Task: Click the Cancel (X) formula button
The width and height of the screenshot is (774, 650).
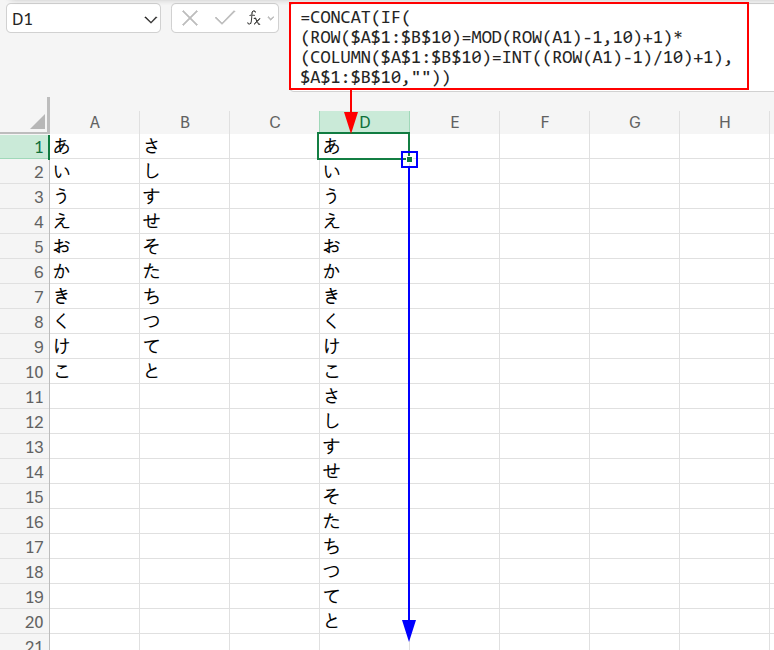Action: click(x=191, y=19)
